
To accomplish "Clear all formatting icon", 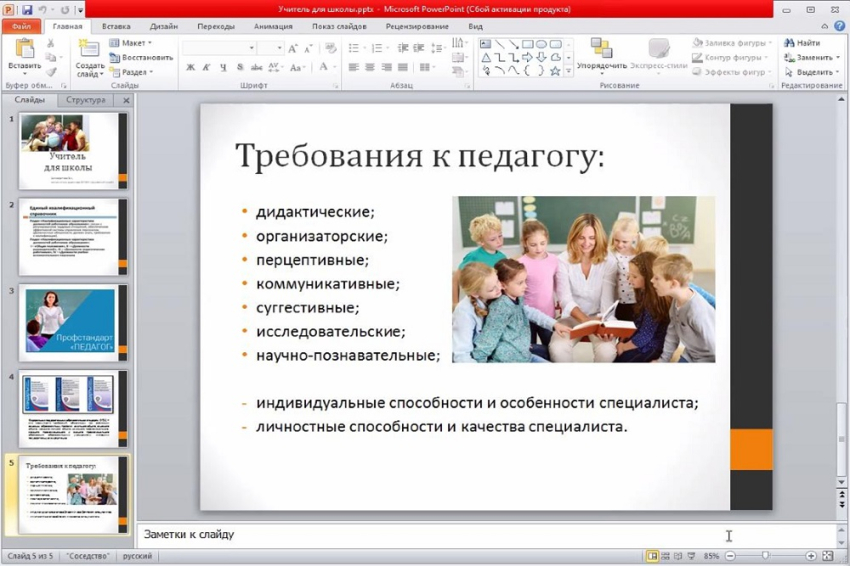I will pyautogui.click(x=330, y=49).
